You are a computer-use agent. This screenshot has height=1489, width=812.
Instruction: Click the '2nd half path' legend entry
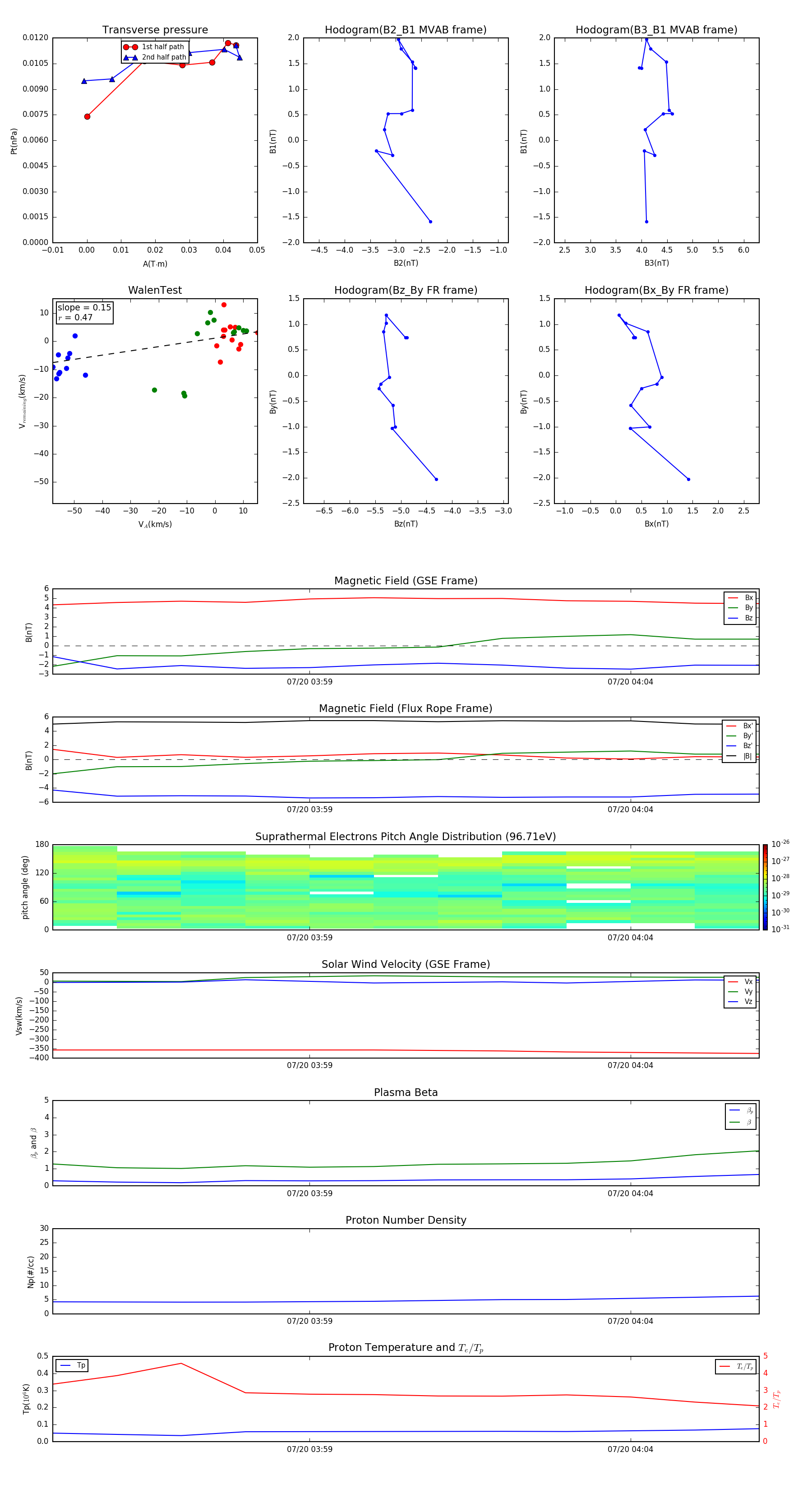click(154, 57)
